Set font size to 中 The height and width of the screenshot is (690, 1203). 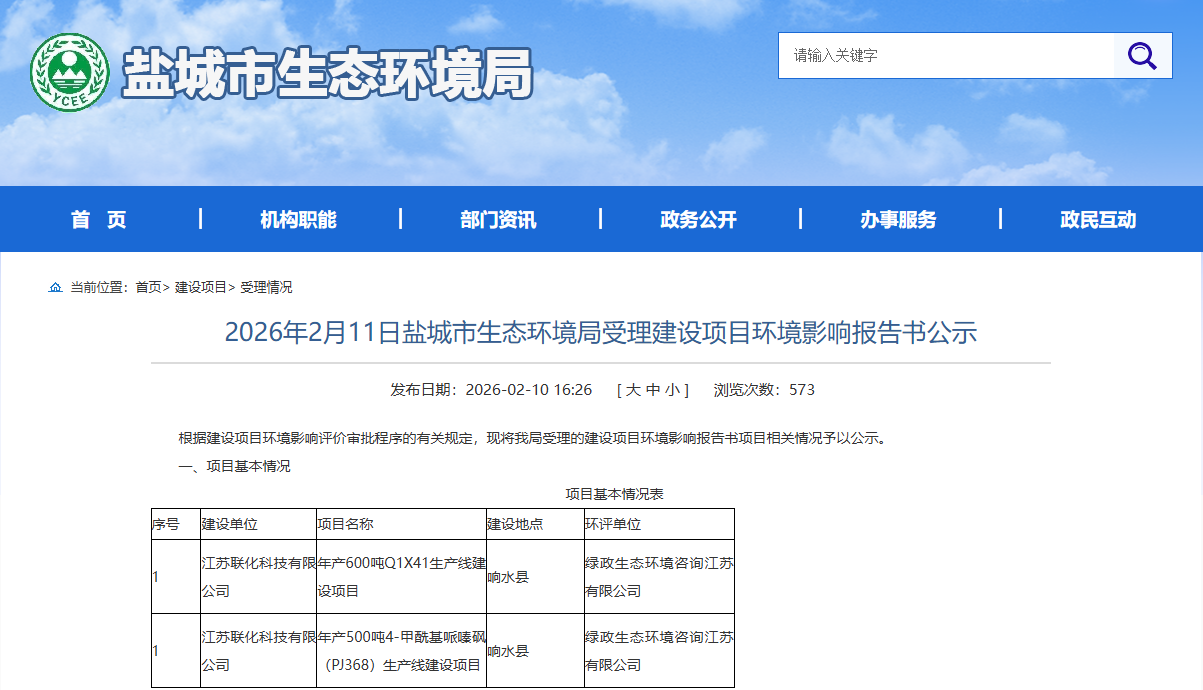click(652, 390)
